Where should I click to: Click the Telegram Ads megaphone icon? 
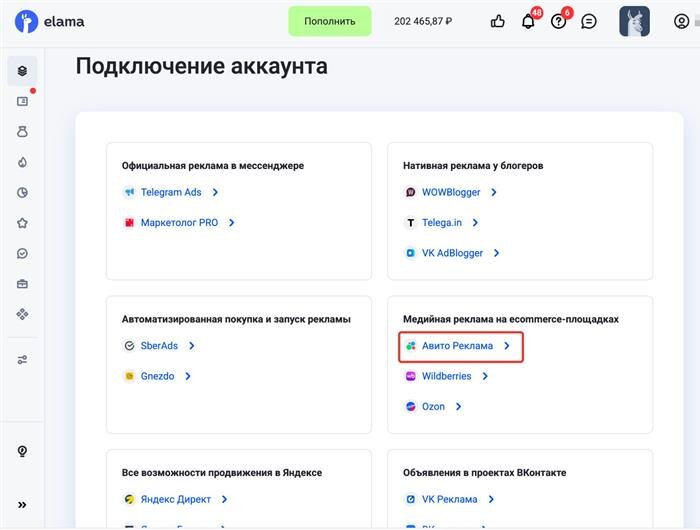tap(129, 192)
